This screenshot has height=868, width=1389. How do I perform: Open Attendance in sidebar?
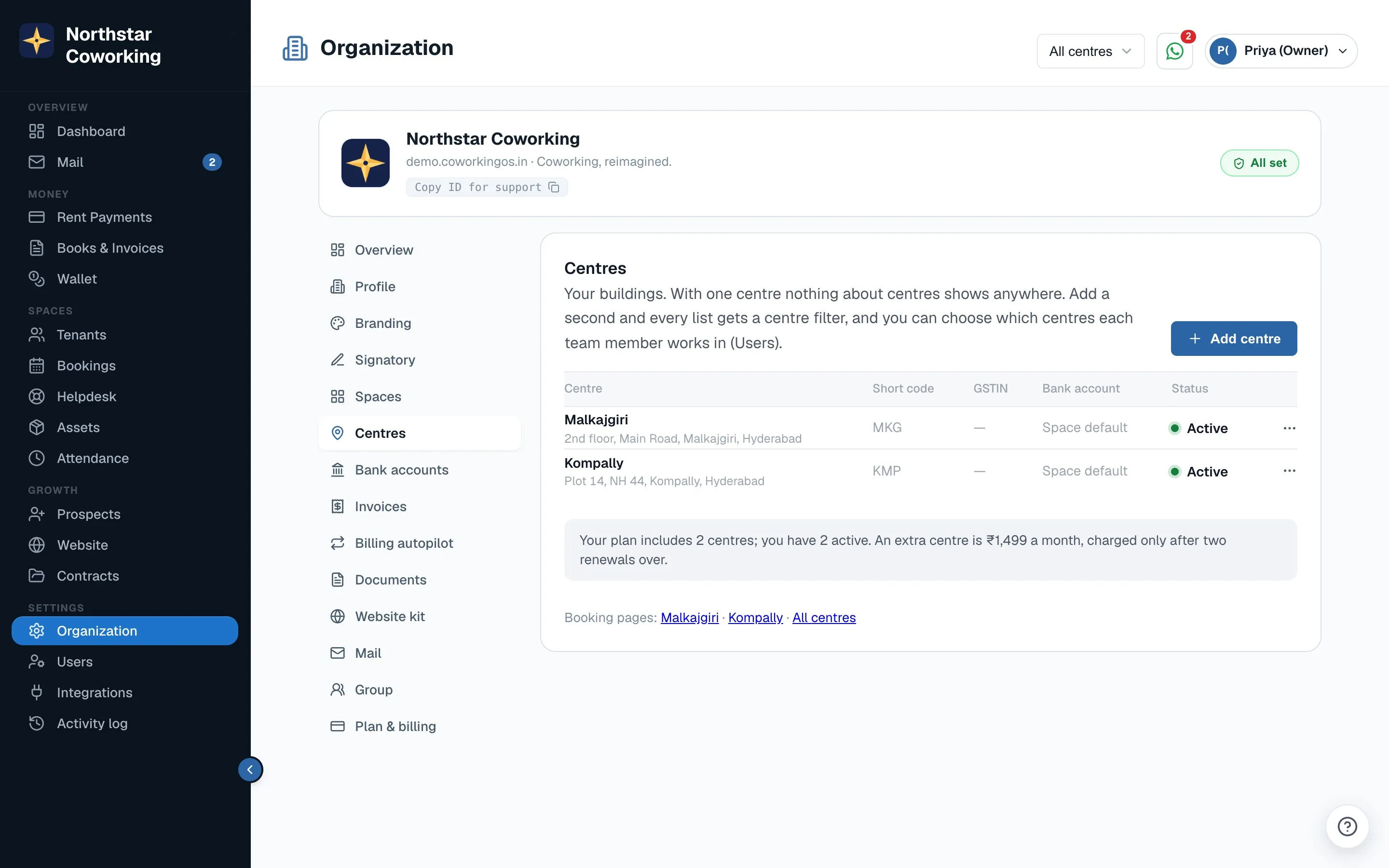pyautogui.click(x=125, y=459)
